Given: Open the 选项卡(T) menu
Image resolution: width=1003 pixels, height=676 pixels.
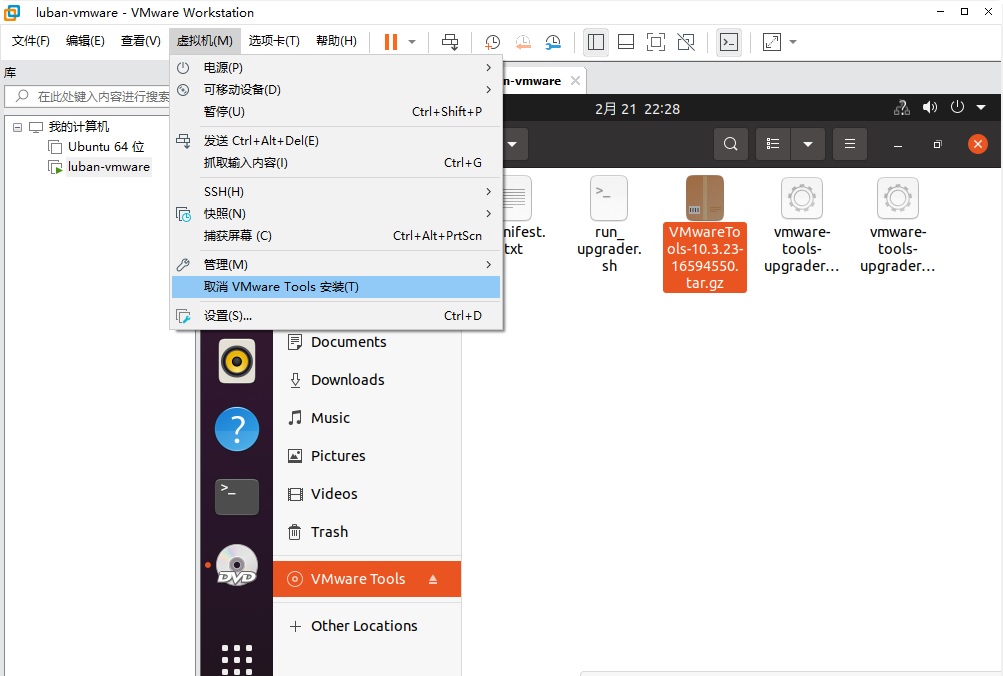Looking at the screenshot, I should pos(274,41).
